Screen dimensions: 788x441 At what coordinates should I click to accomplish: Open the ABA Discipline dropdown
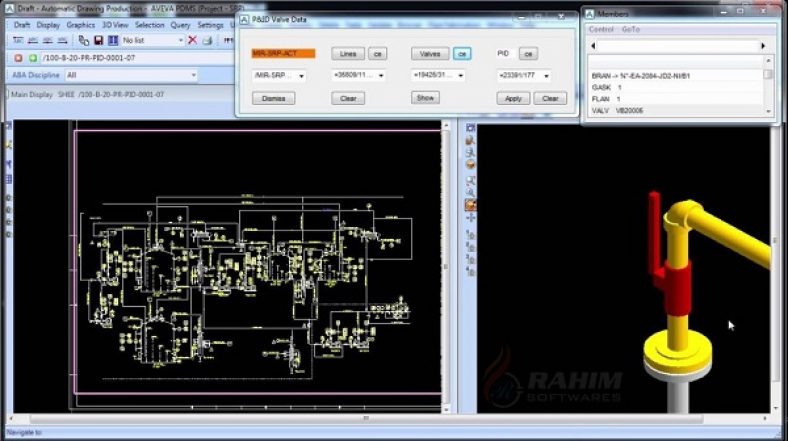pyautogui.click(x=129, y=75)
